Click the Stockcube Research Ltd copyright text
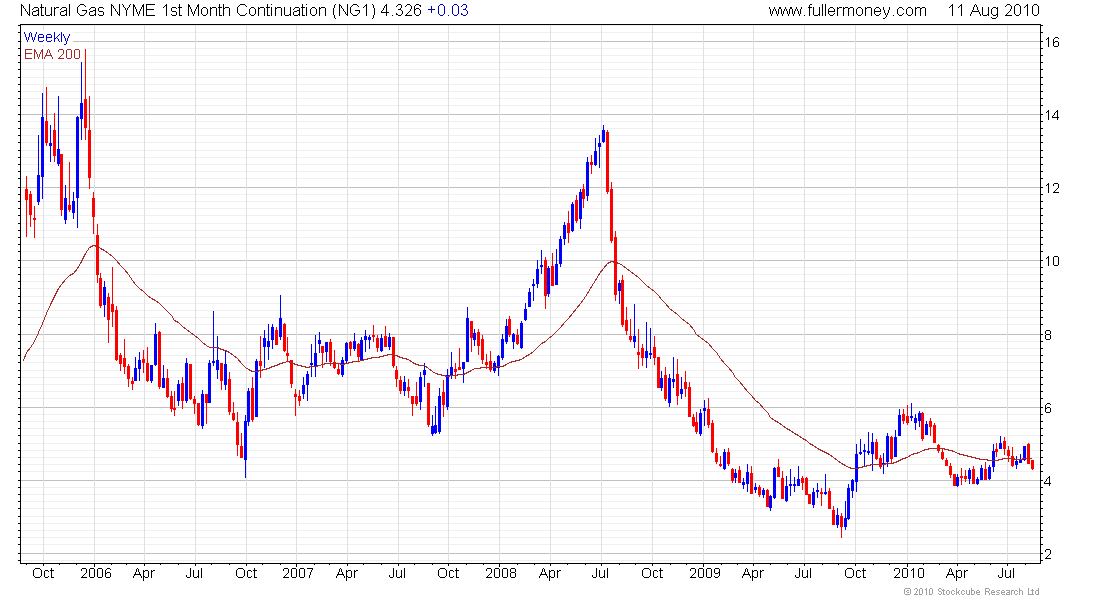 (971, 592)
